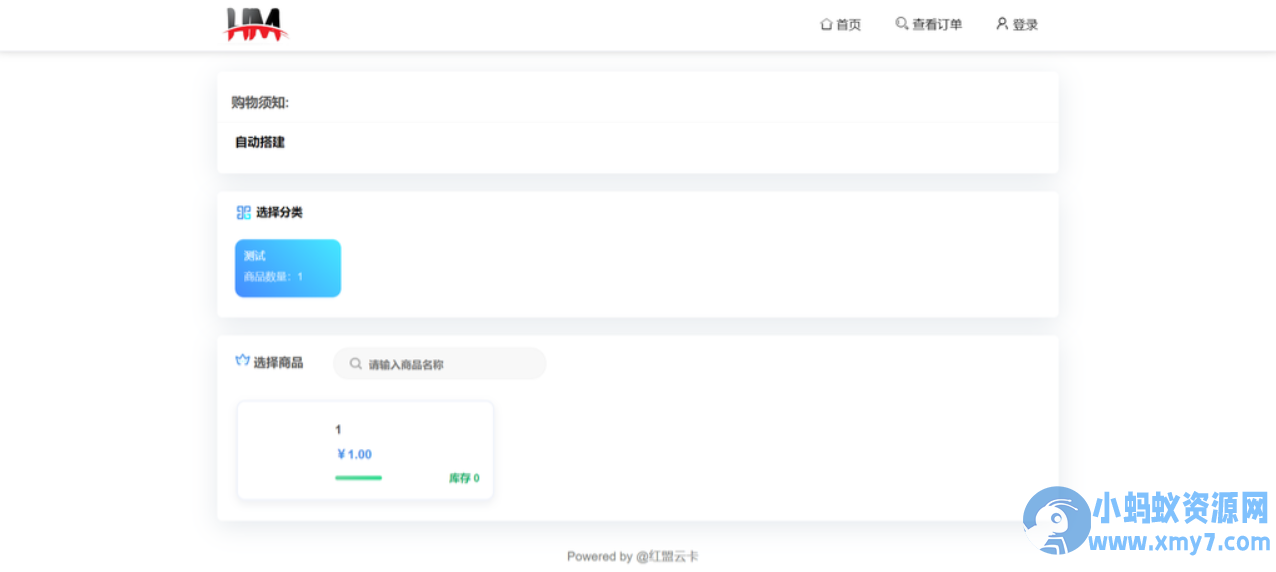This screenshot has width=1276, height=572.
Task: Focus the 请输入商品名称 search field
Action: click(x=440, y=364)
